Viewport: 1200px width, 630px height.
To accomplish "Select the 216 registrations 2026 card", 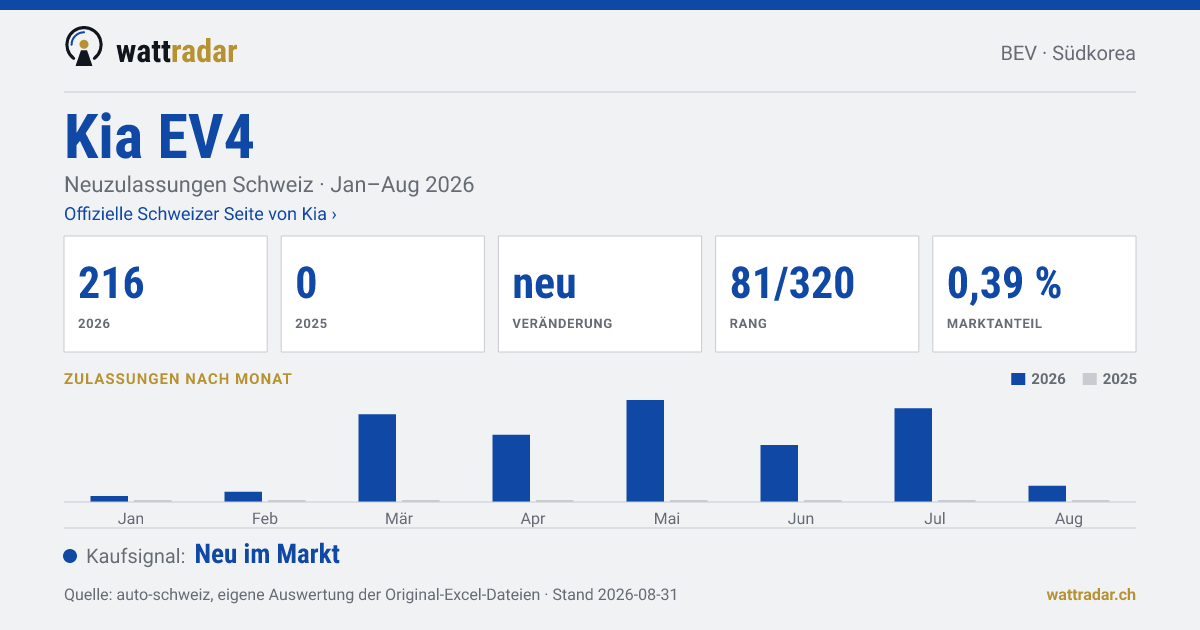I will coord(165,294).
